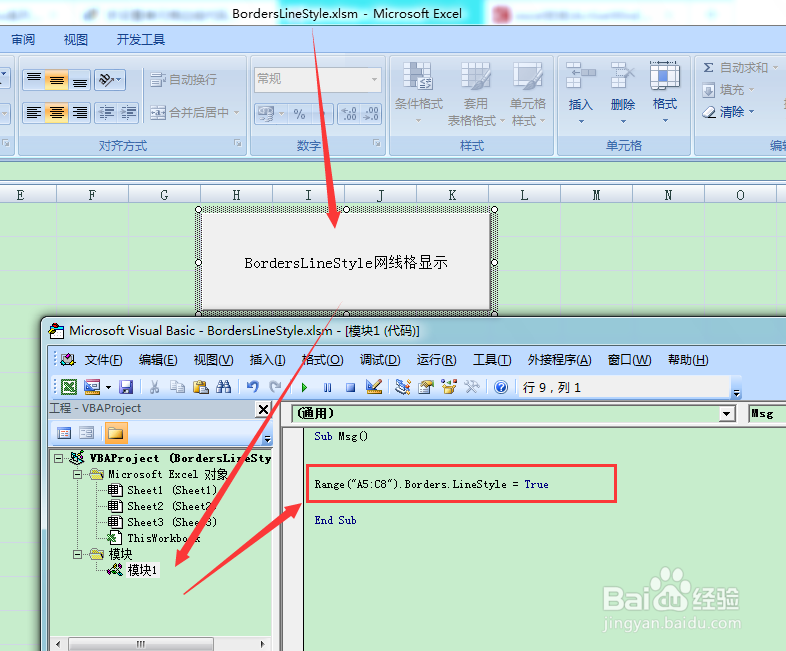The image size is (786, 651).
Task: Align text left in Excel ribbon
Action: 34,113
